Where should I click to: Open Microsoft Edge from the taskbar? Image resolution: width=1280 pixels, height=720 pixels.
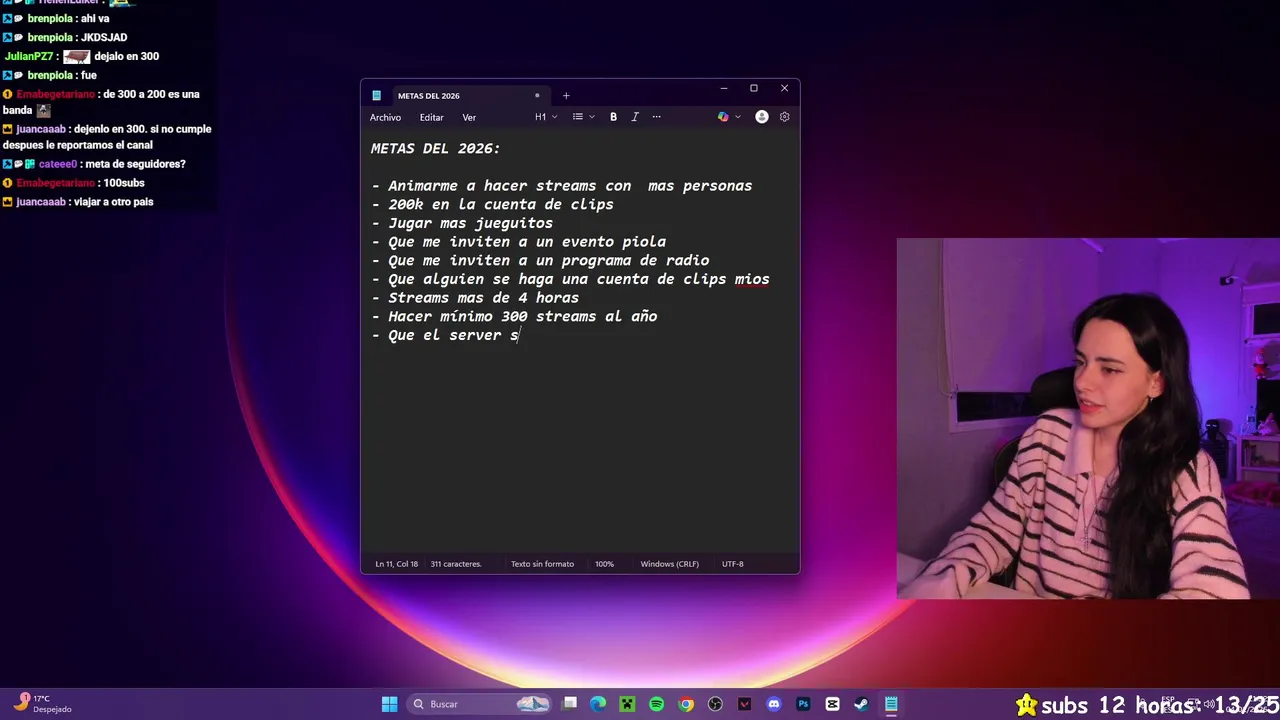598,704
